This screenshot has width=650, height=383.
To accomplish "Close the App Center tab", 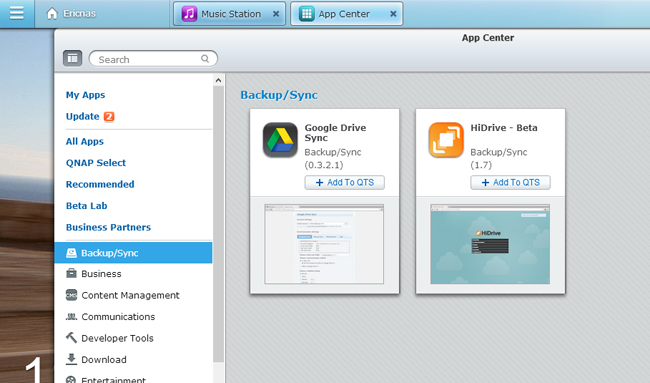I will (x=393, y=14).
